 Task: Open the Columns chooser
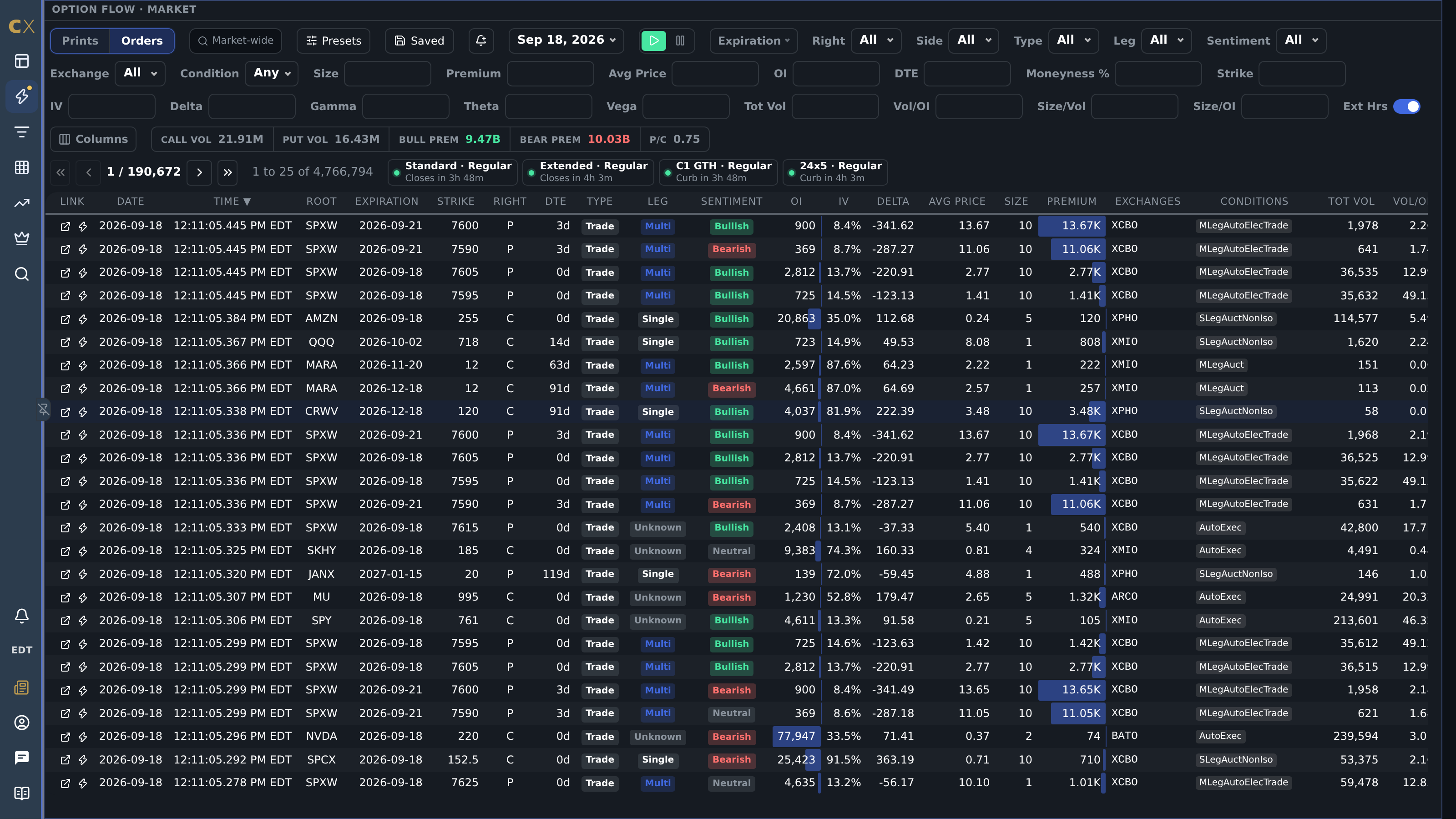(93, 139)
